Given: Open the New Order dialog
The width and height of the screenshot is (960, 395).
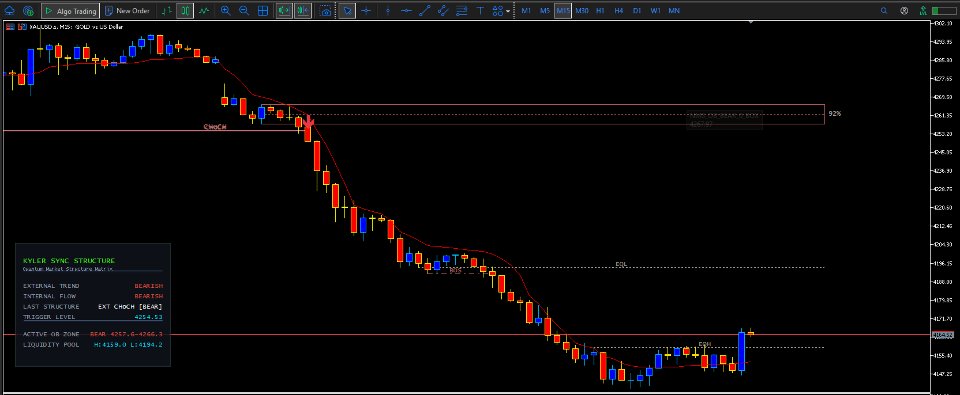Looking at the screenshot, I should (126, 11).
